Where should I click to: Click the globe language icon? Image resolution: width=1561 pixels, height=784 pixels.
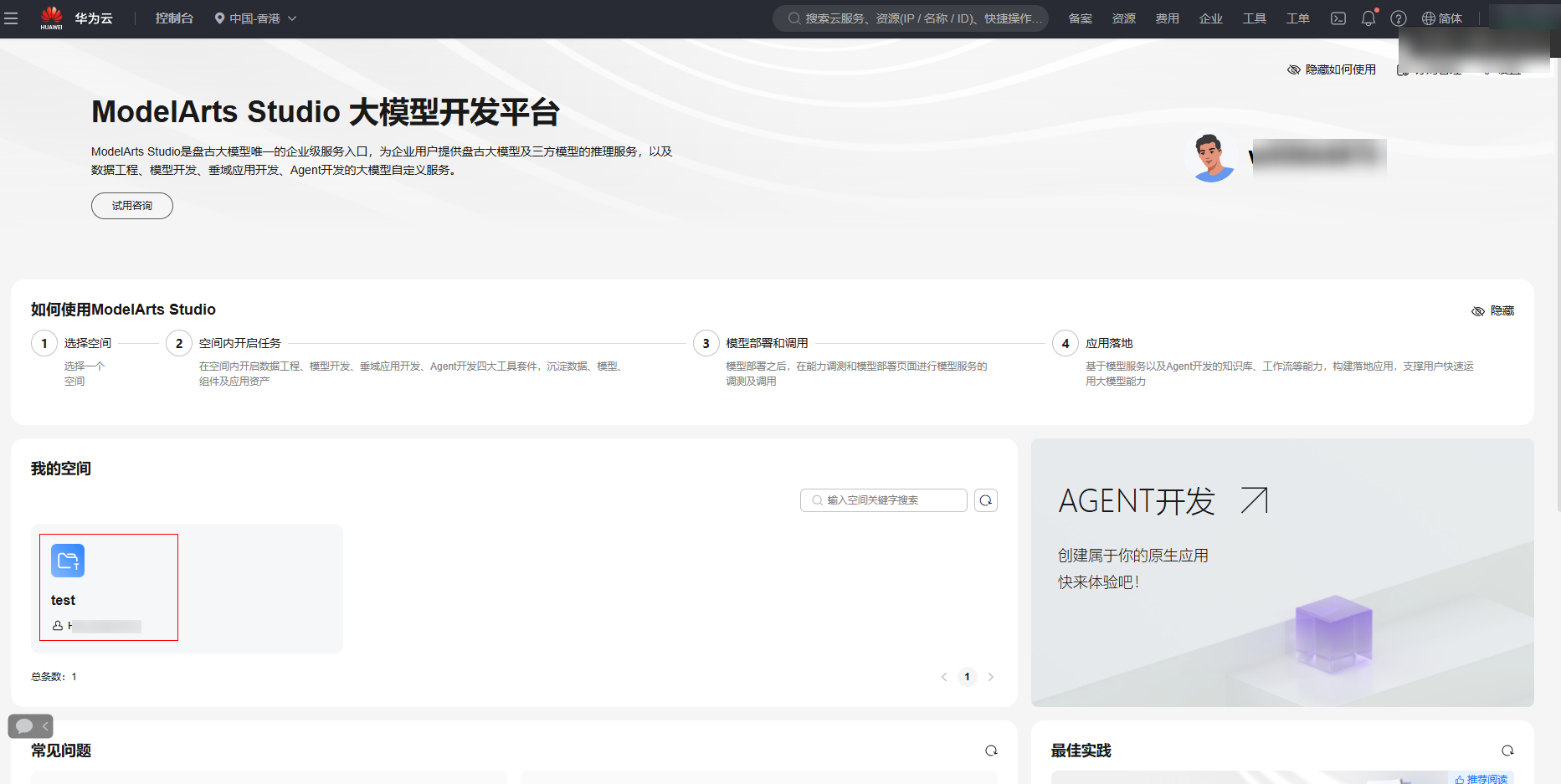1429,18
